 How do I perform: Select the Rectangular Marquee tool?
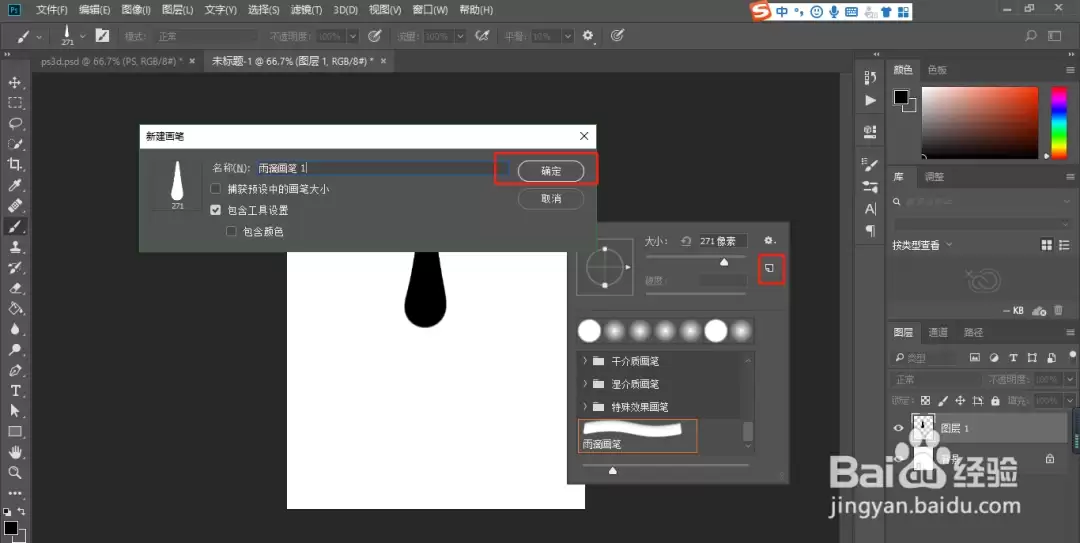(14, 103)
